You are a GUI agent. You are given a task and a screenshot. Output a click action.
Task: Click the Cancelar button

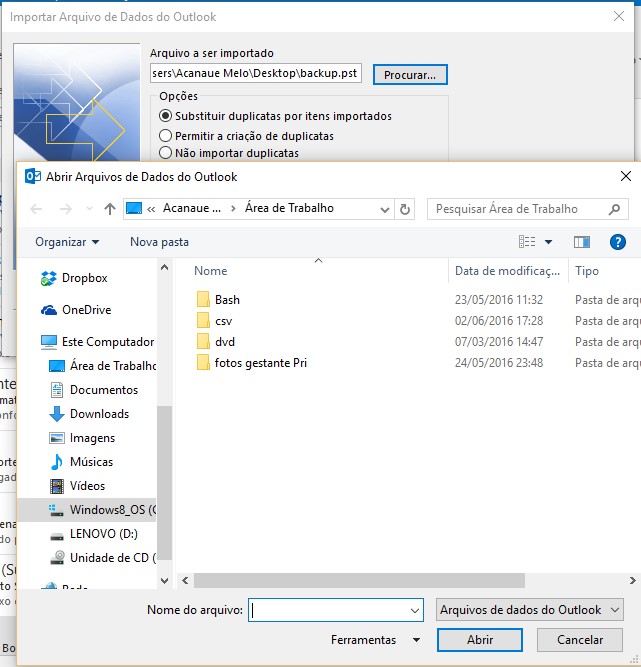point(580,640)
